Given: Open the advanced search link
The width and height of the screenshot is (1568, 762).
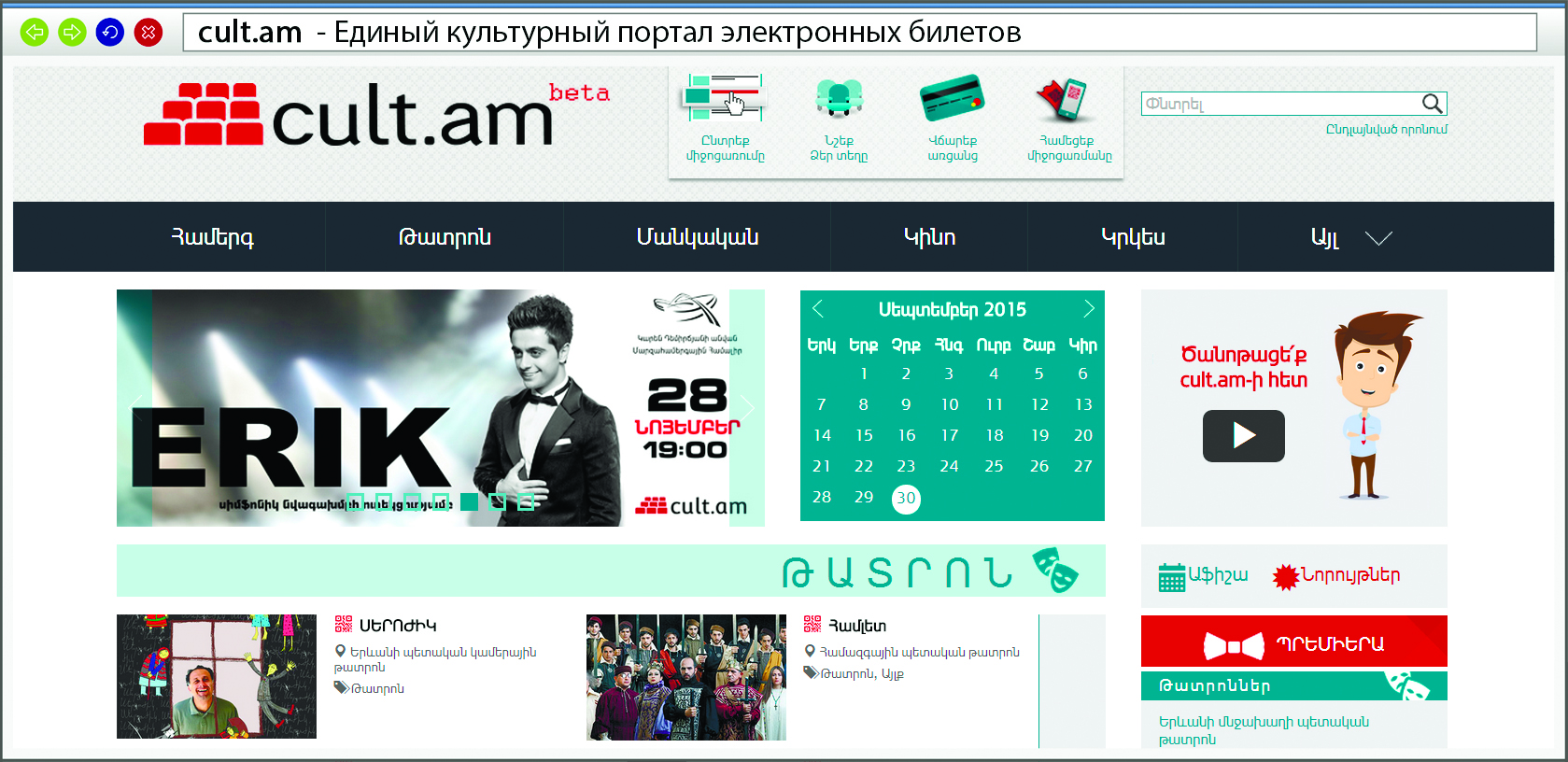Looking at the screenshot, I should [x=1387, y=129].
